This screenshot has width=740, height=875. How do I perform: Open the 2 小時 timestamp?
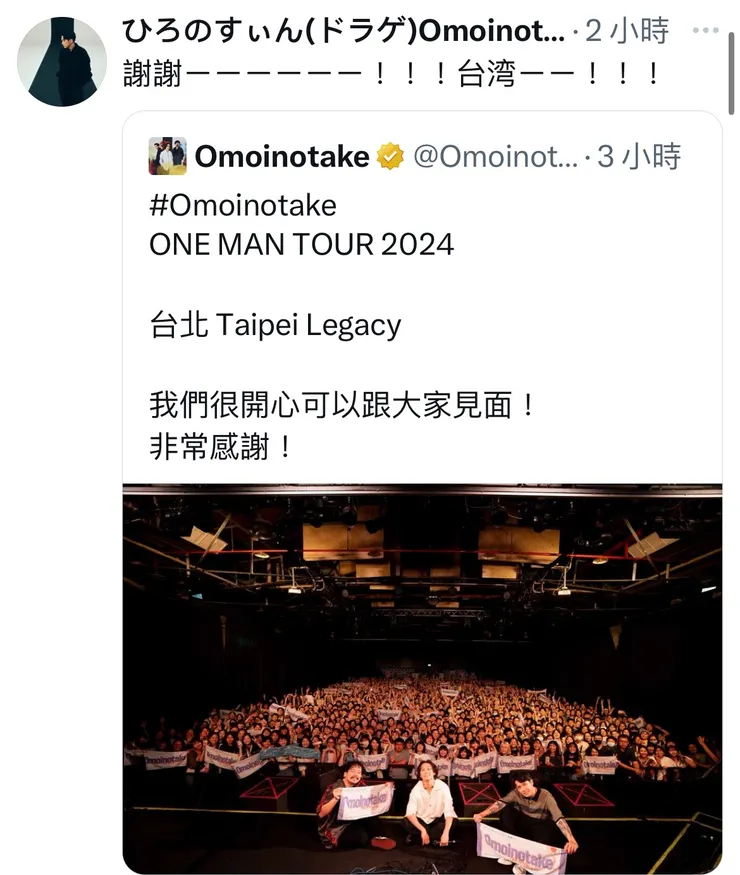coord(627,31)
